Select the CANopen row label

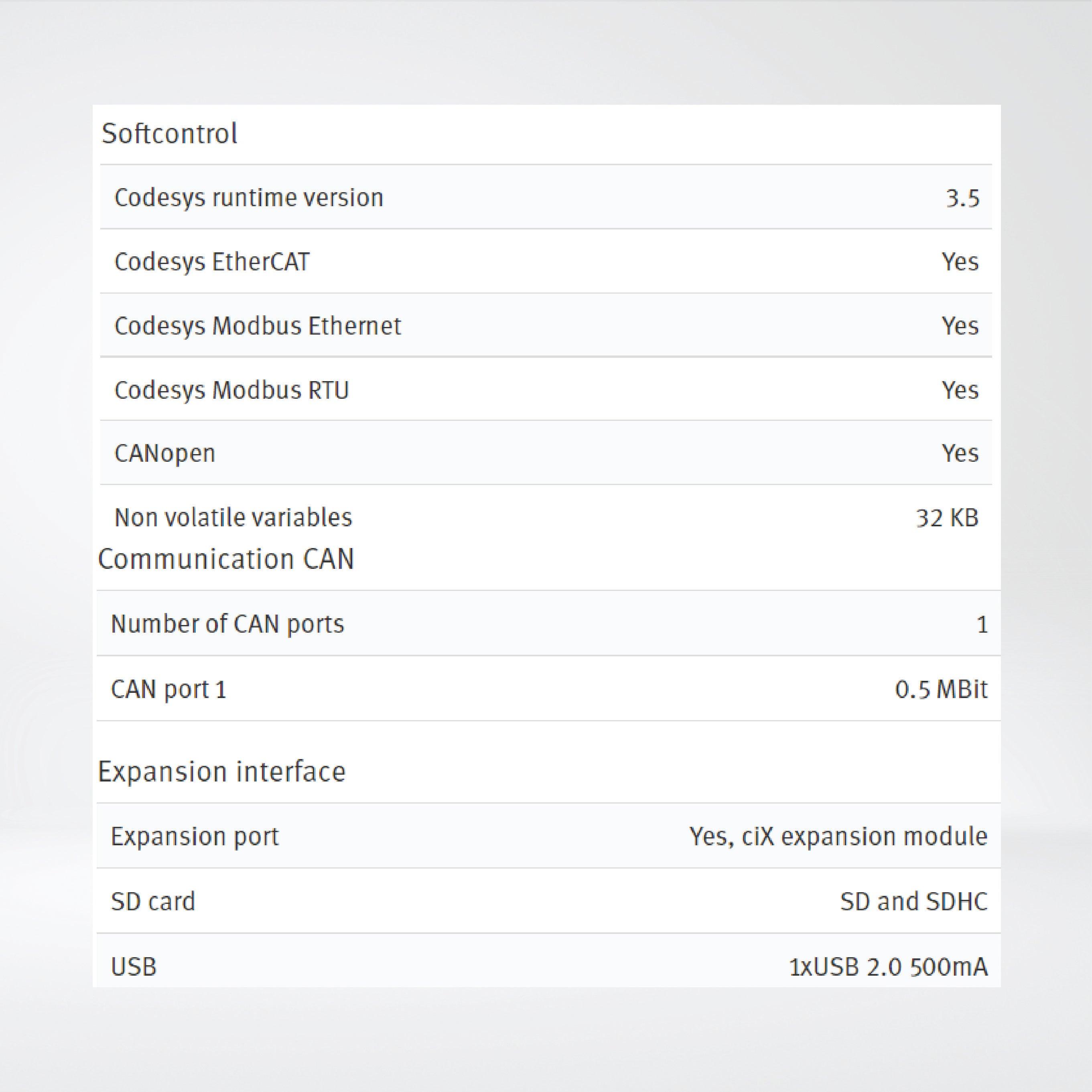point(164,453)
